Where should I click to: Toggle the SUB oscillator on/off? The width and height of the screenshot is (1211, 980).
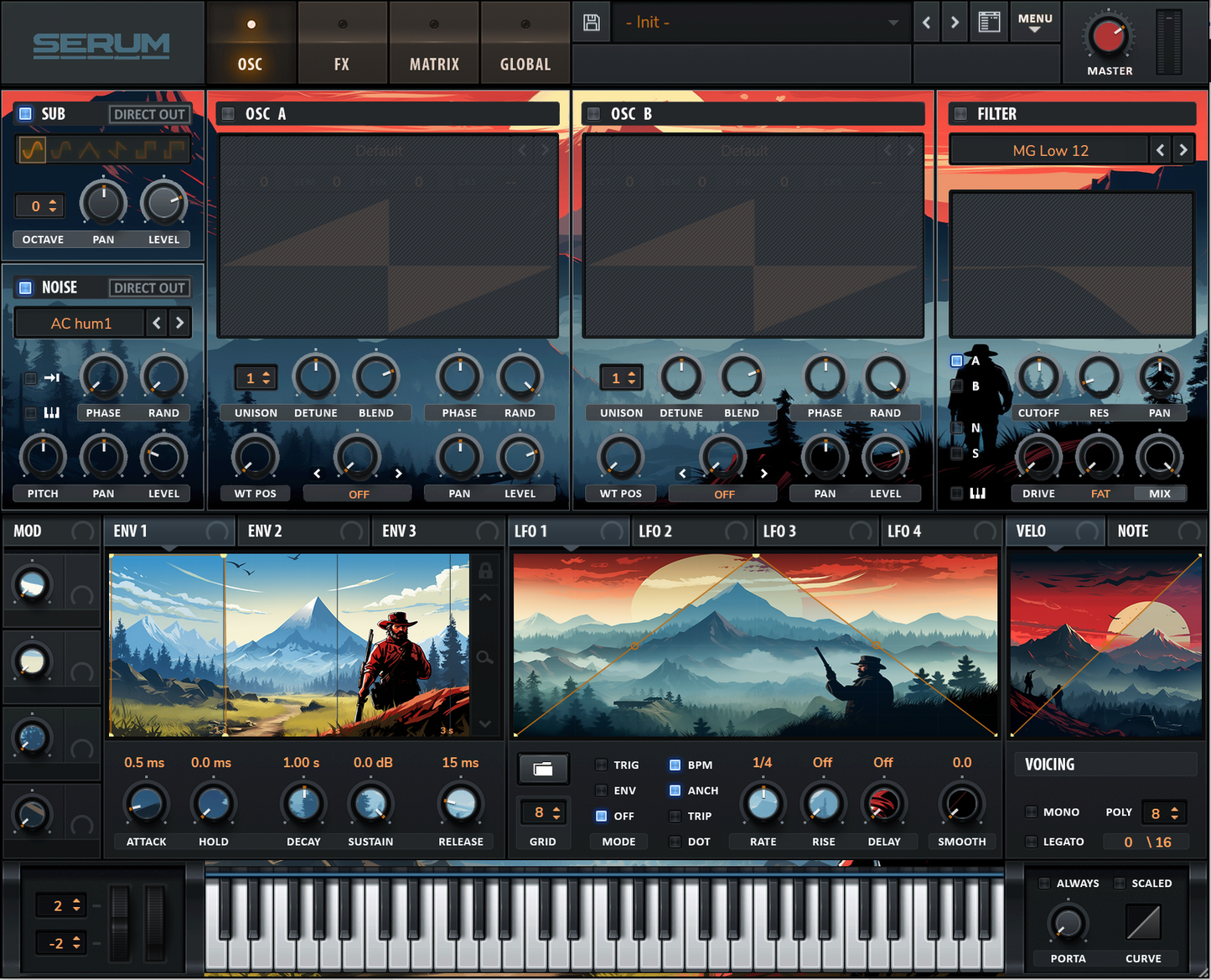(25, 113)
